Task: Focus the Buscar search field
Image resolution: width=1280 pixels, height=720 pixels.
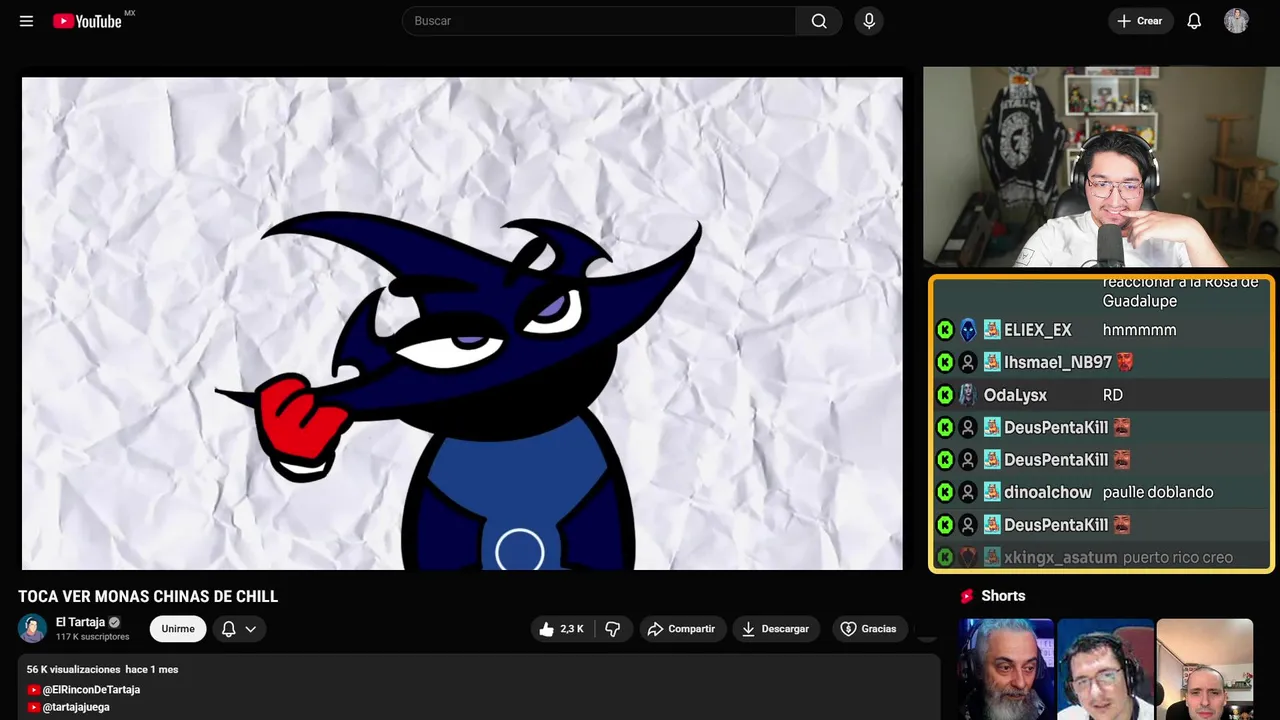Action: pos(599,21)
